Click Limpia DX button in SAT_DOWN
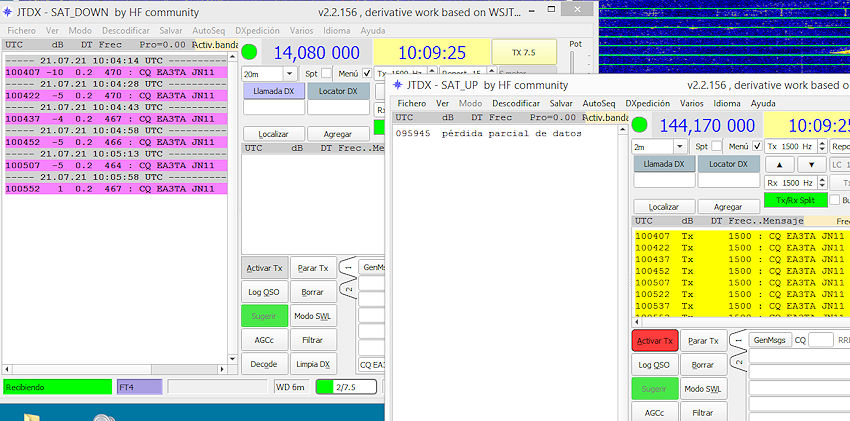 point(313,364)
